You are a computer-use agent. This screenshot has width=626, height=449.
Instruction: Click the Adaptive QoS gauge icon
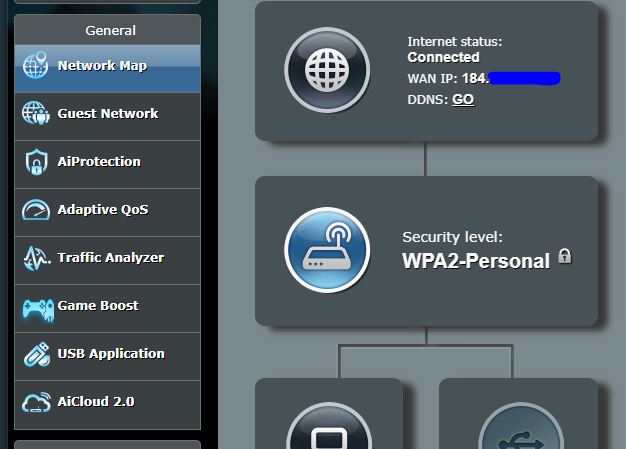click(36, 210)
